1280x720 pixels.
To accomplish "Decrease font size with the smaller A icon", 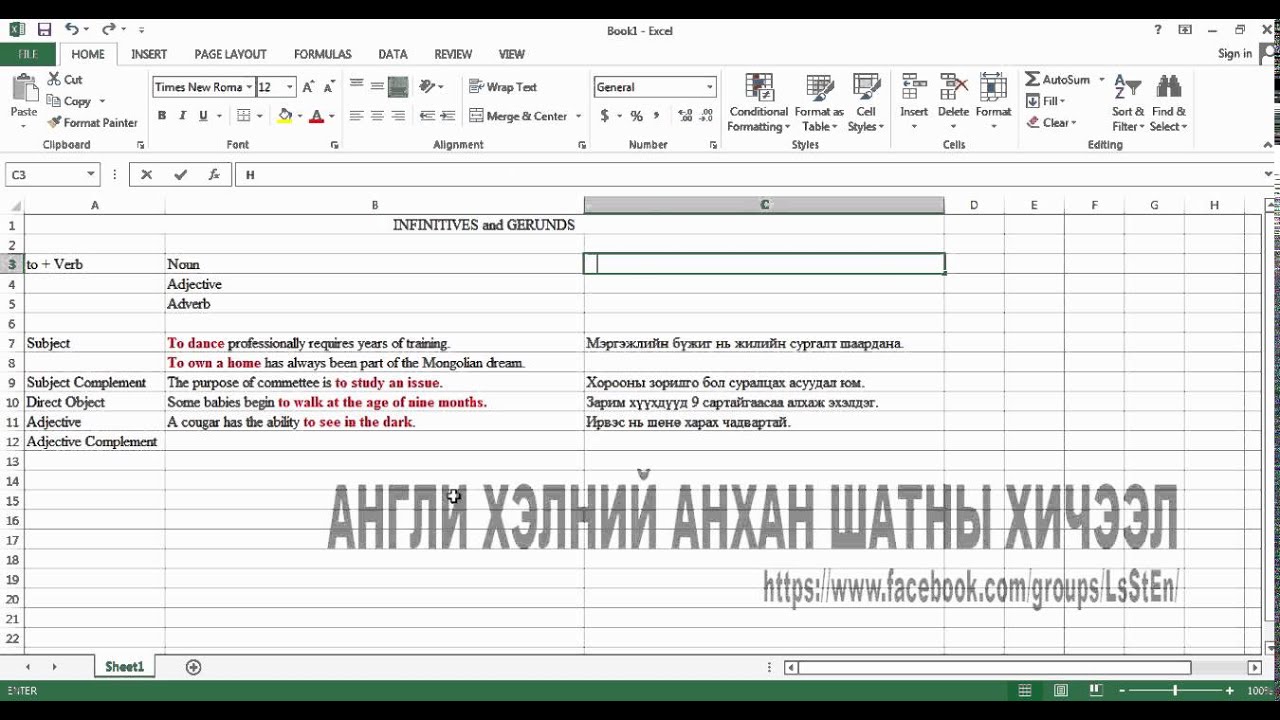I will [x=329, y=87].
